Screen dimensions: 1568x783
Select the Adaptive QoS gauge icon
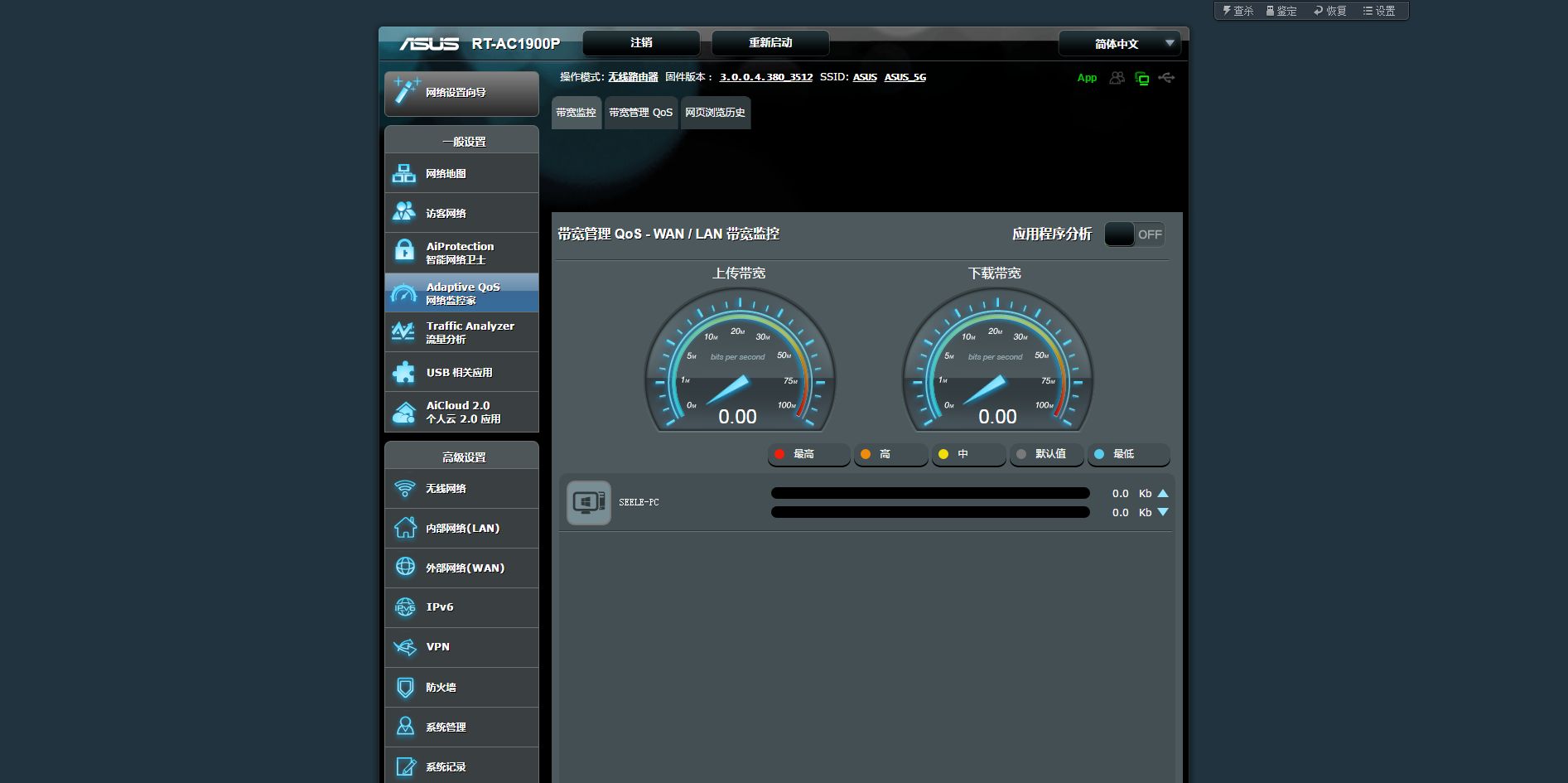click(x=404, y=292)
